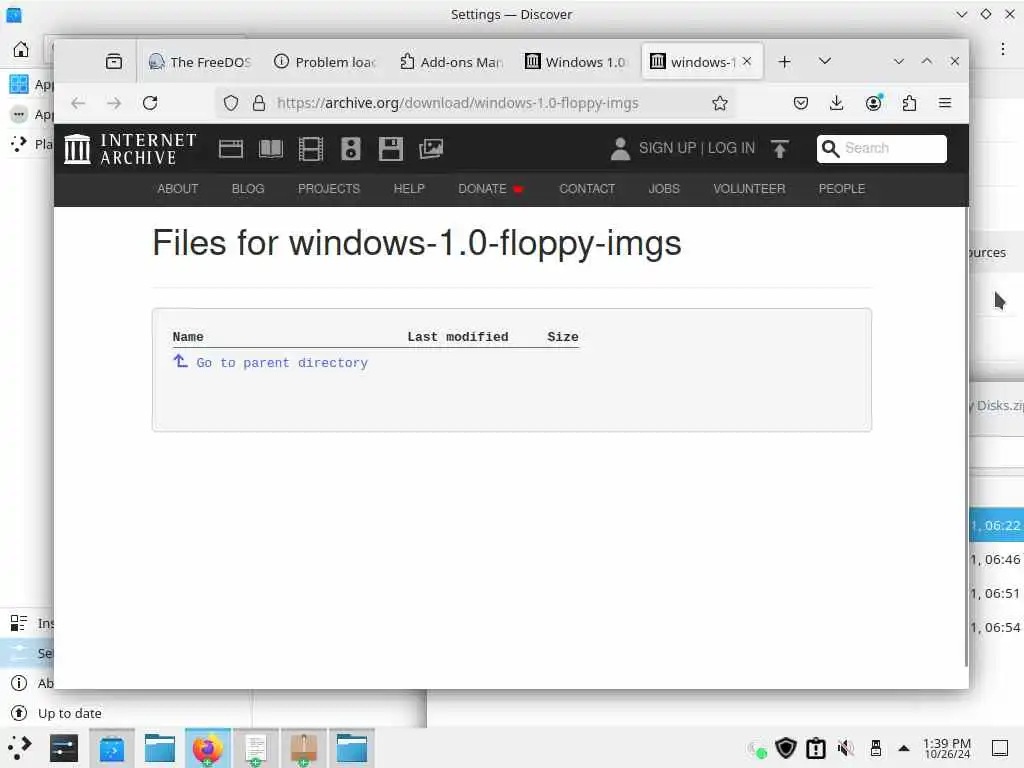Viewport: 1024px width, 768px height.
Task: Switch to Windows 1.0 tab
Action: click(x=576, y=61)
